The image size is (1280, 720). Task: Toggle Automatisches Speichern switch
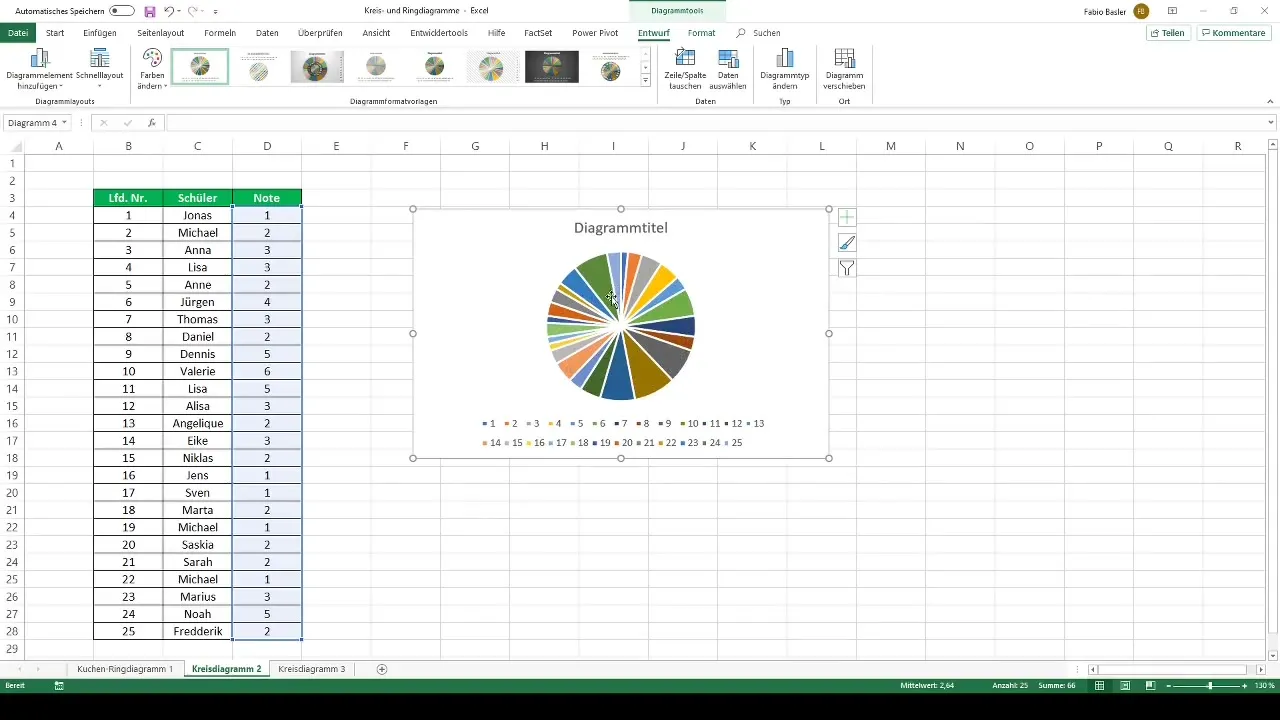pyautogui.click(x=122, y=11)
